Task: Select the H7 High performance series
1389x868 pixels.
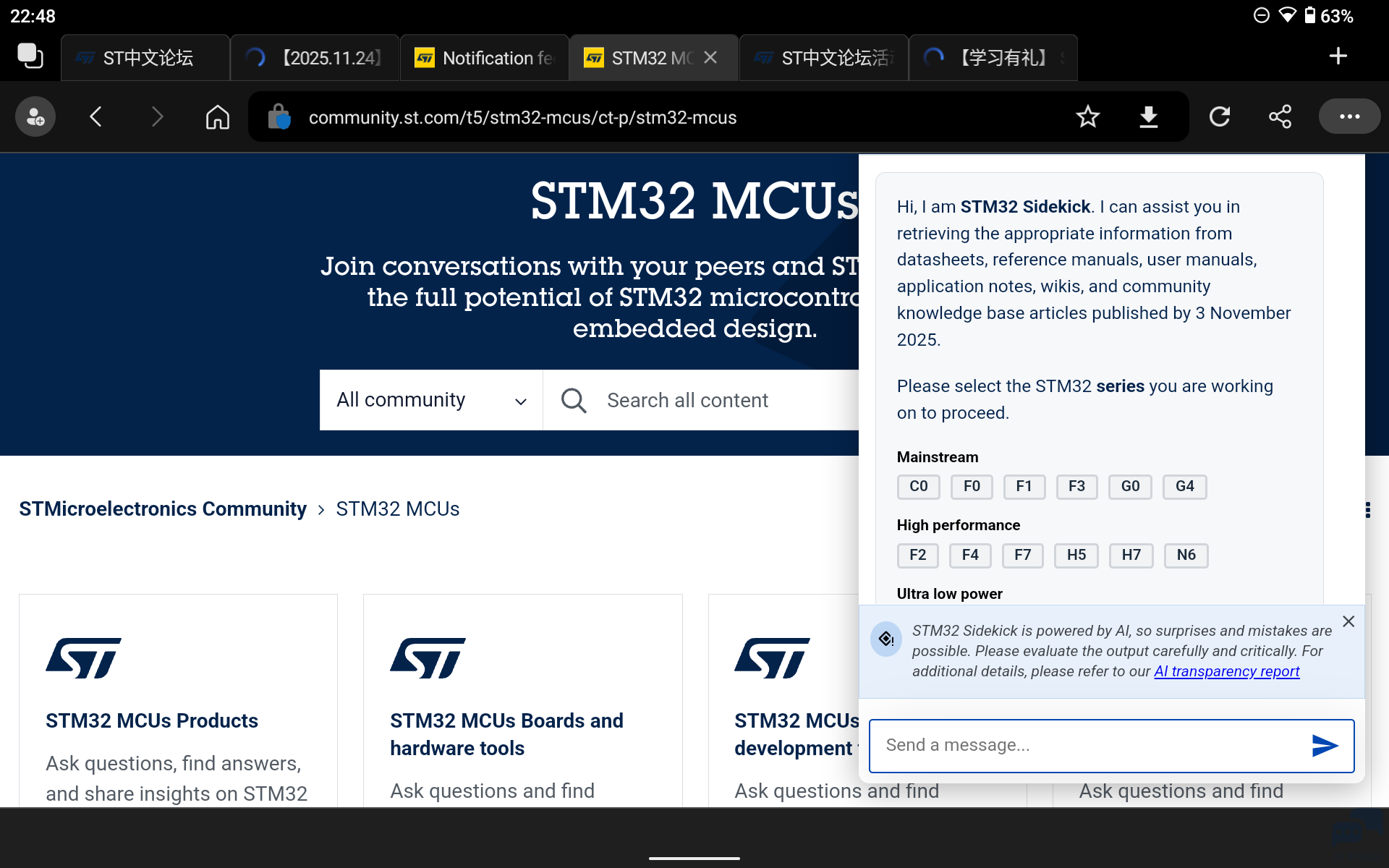Action: click(x=1131, y=556)
